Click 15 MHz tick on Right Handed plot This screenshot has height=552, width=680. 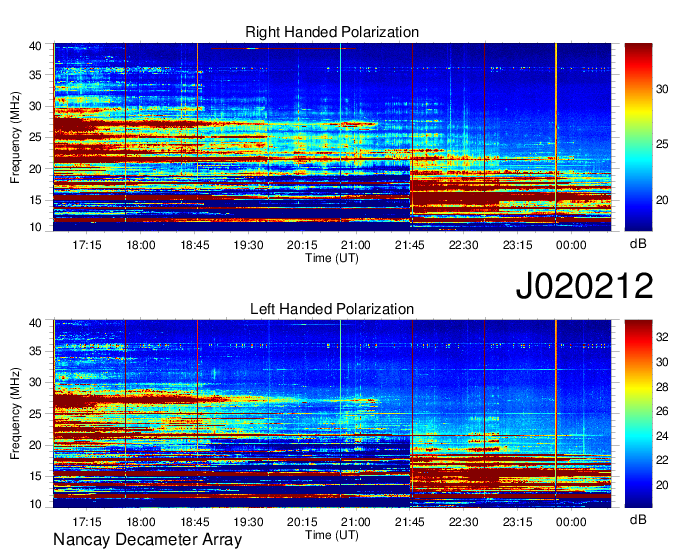tap(35, 200)
